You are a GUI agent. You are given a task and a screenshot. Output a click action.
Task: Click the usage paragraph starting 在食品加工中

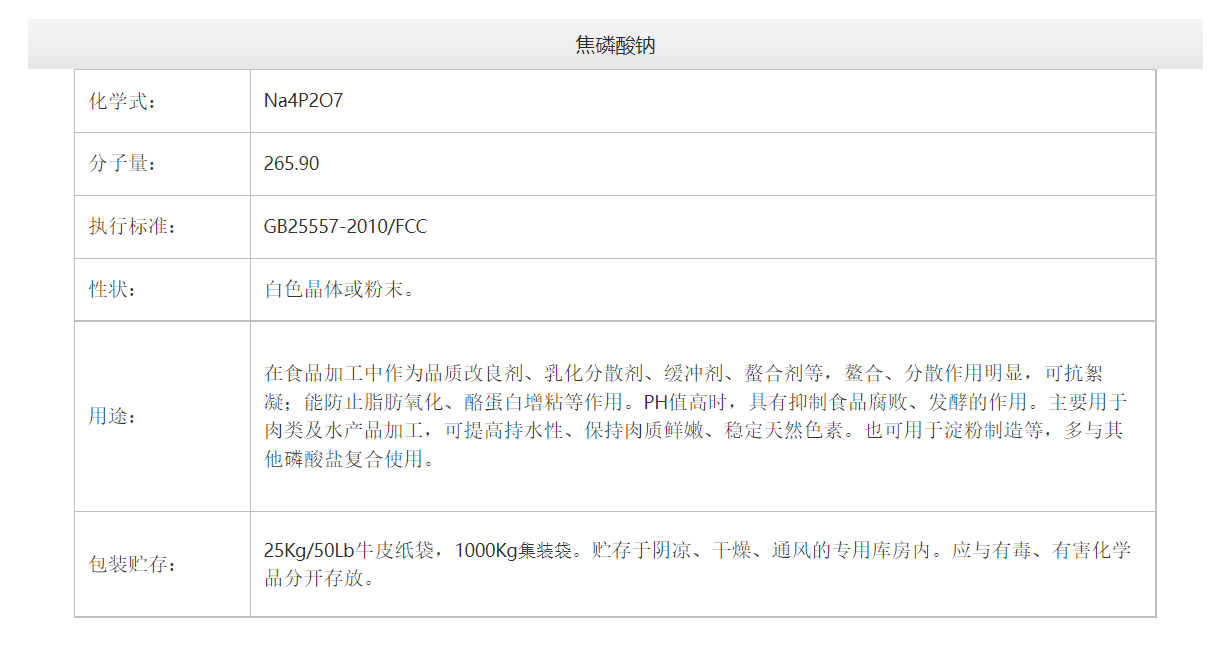pyautogui.click(x=696, y=417)
